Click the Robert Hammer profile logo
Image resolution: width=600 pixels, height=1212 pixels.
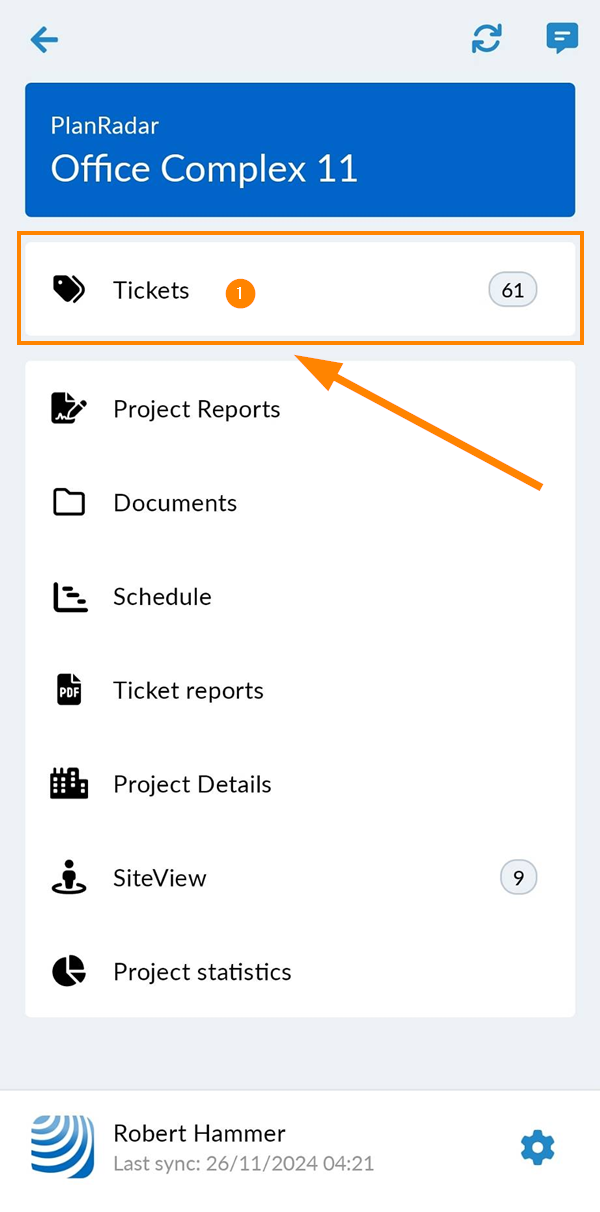[x=63, y=1147]
